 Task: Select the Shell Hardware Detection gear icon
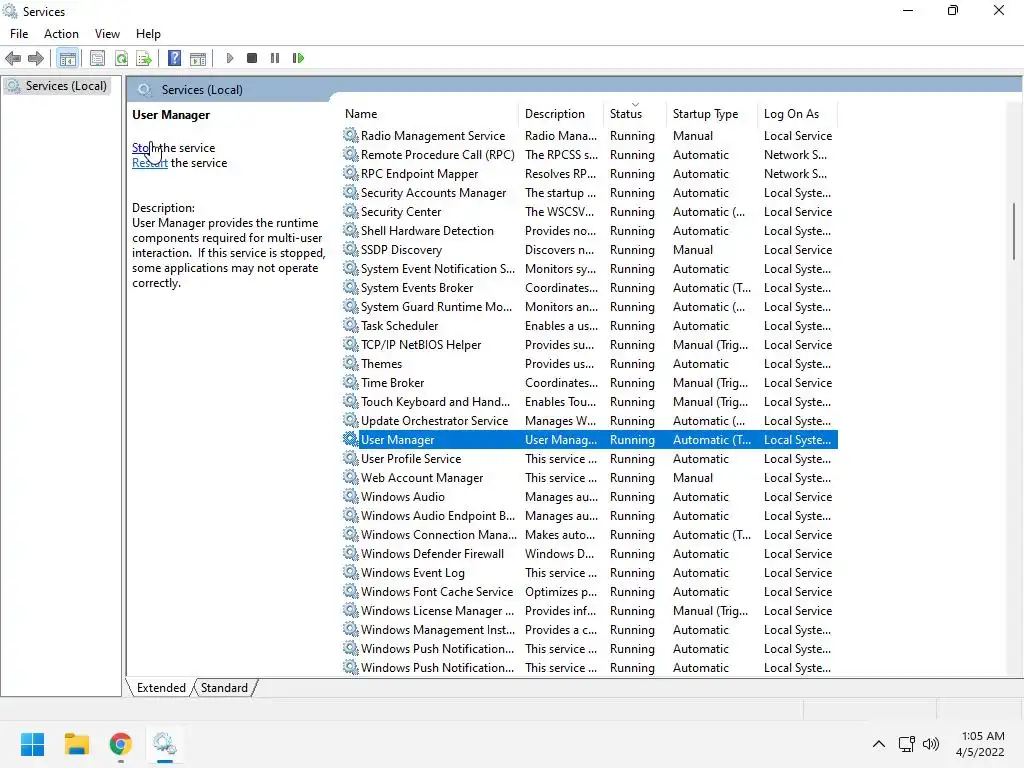pos(351,231)
